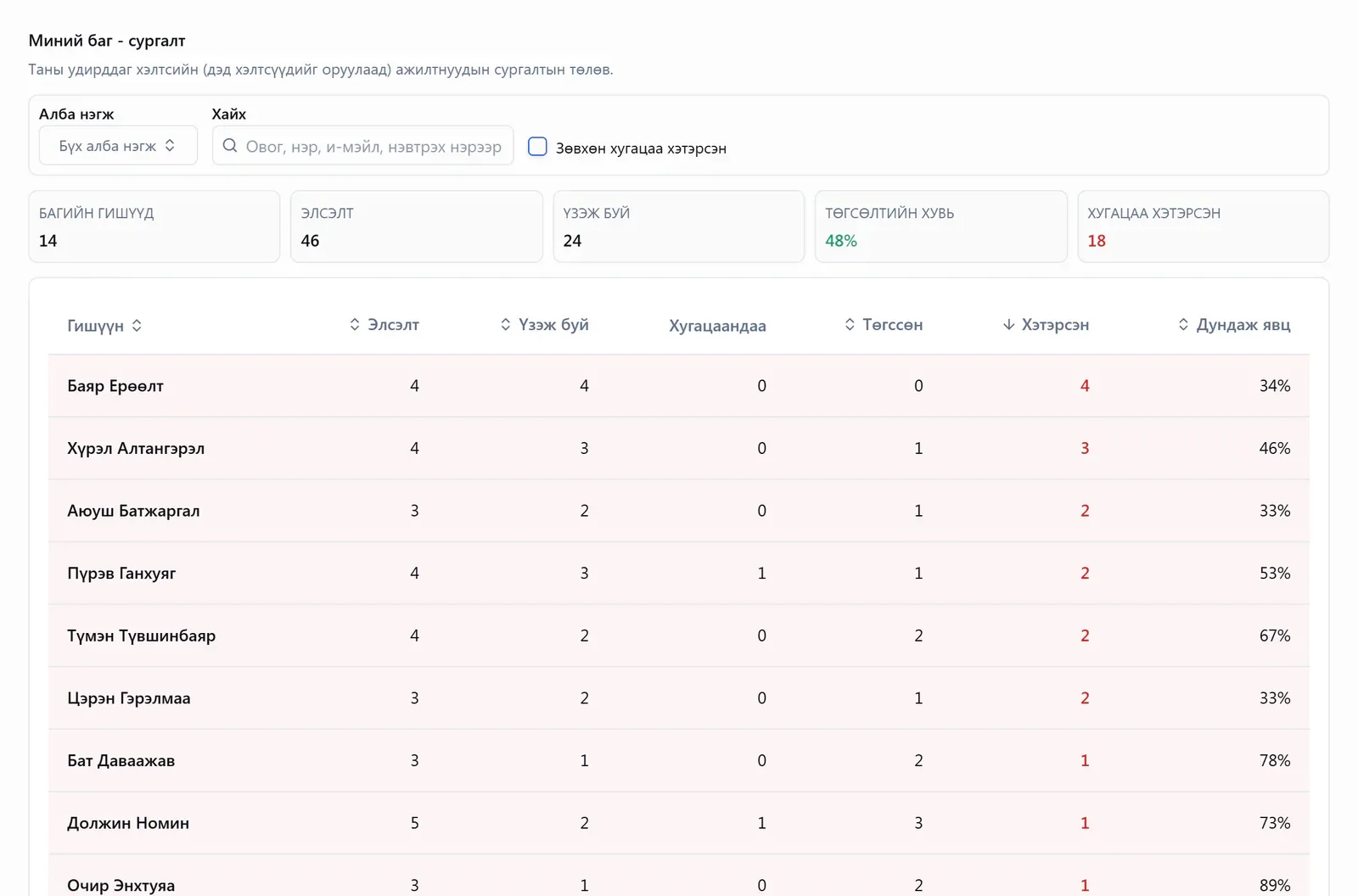Open the Бүх алба нэгж dropdown
The height and width of the screenshot is (896, 1358).
click(118, 146)
